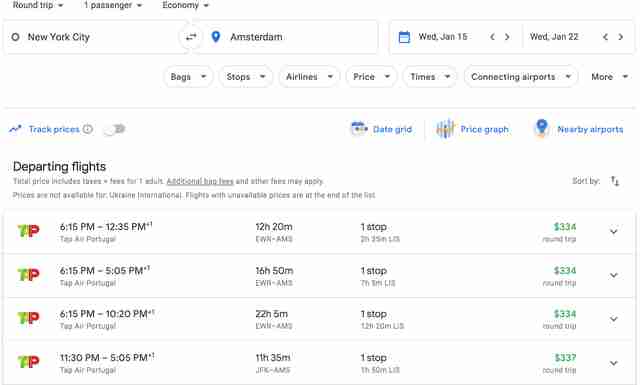Viewport: 640px width, 385px height.
Task: Open the Date grid view
Action: (382, 129)
